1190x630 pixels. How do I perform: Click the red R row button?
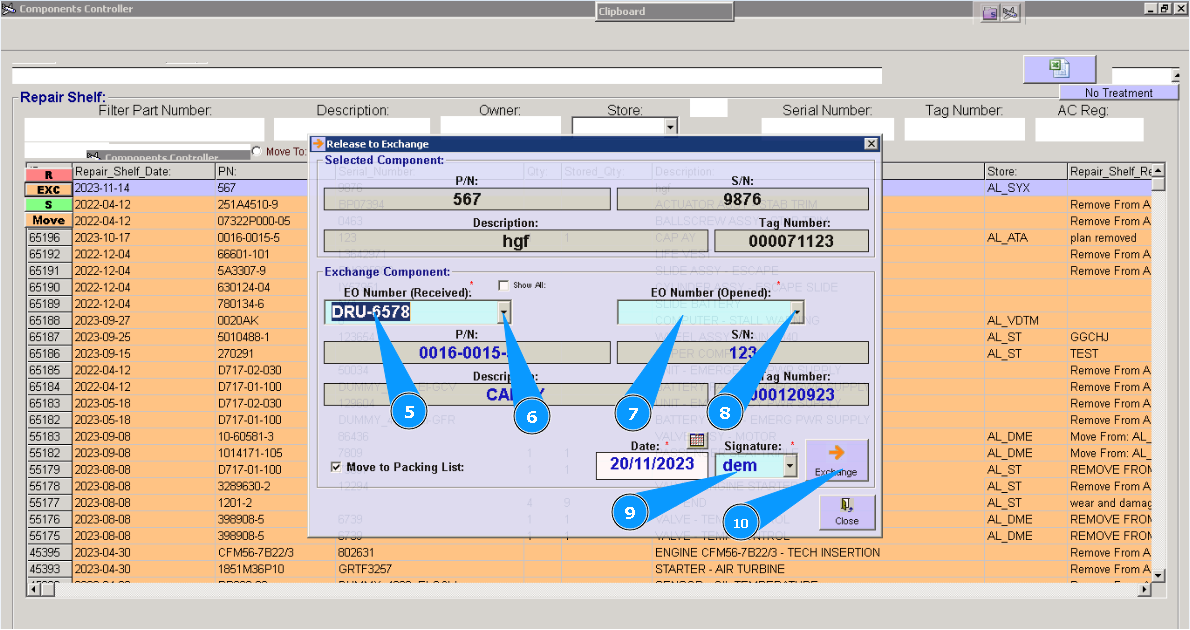pos(49,175)
